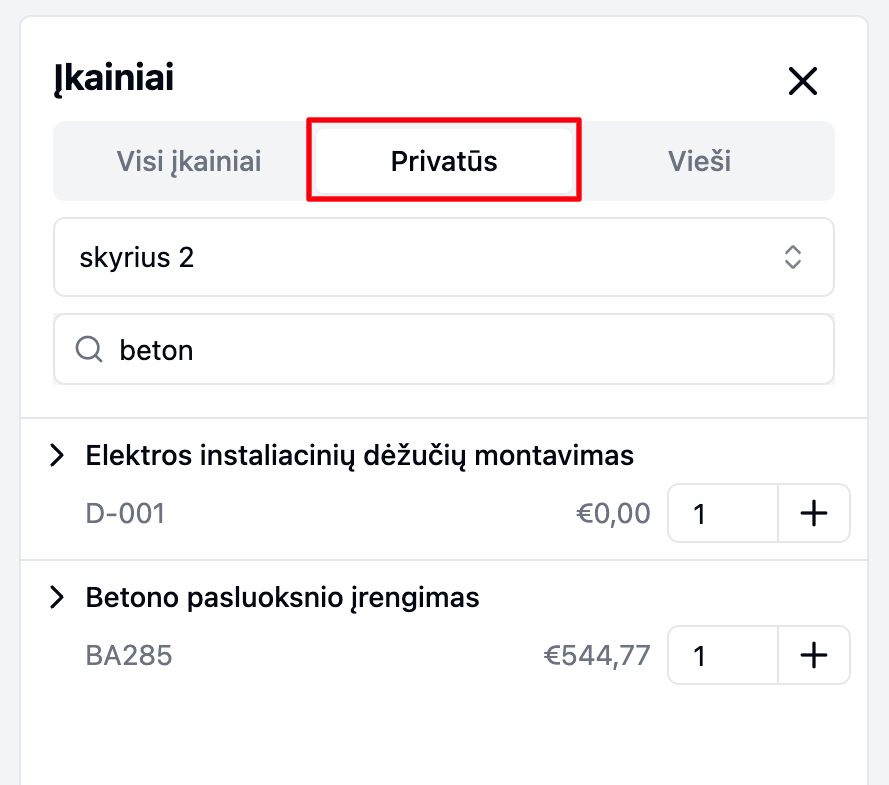Image resolution: width=889 pixels, height=785 pixels.
Task: Click the €0,00 price
Action: pyautogui.click(x=613, y=514)
